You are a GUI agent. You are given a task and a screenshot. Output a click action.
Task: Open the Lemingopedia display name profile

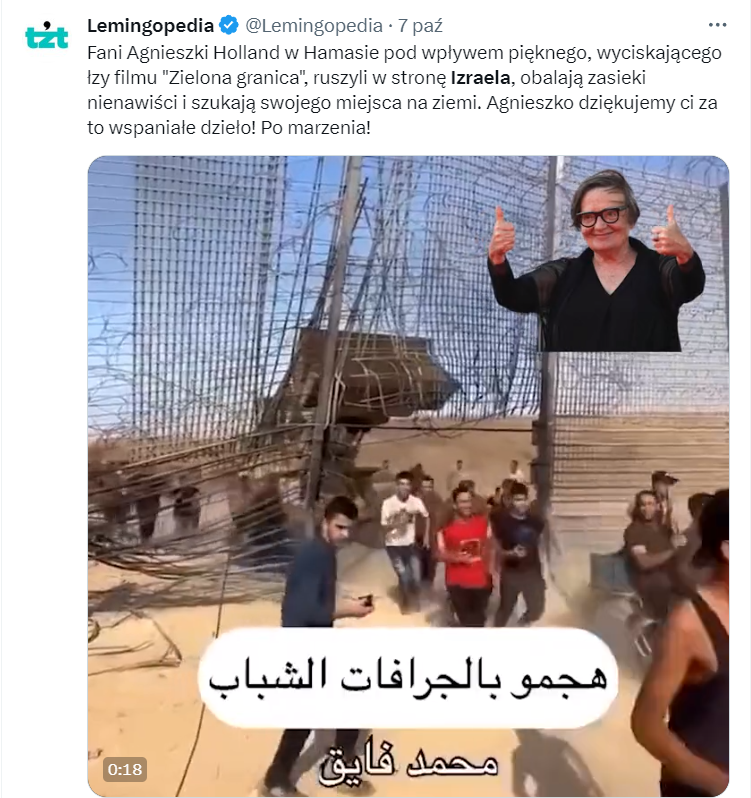pyautogui.click(x=151, y=25)
